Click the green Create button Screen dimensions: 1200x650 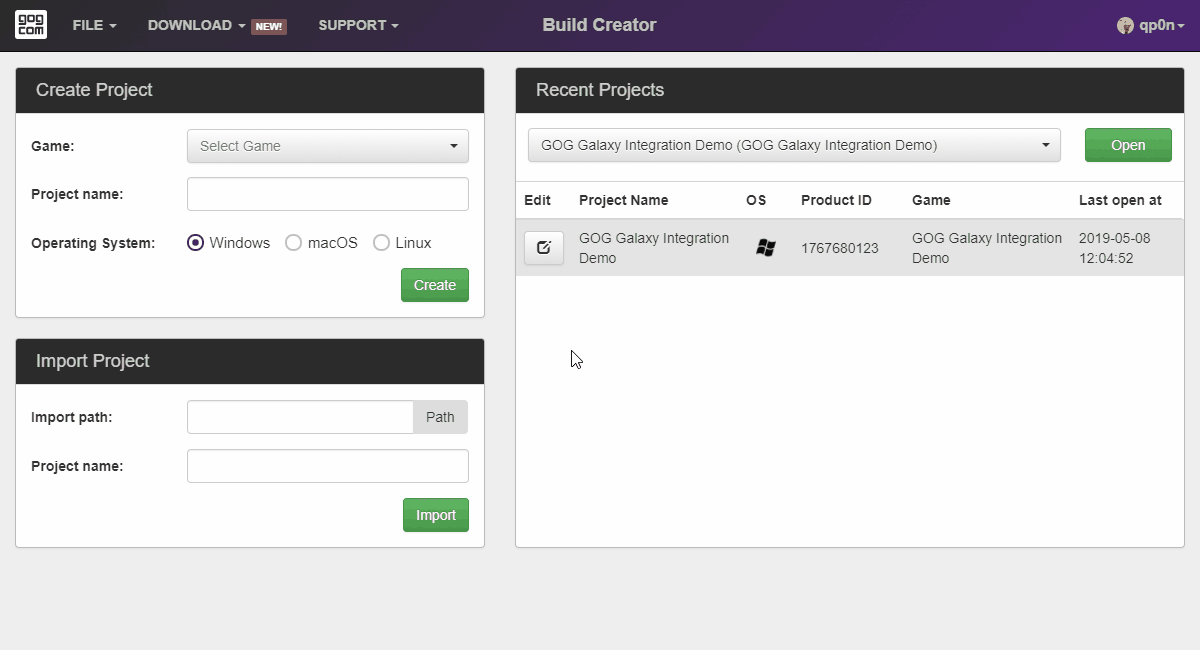[x=435, y=285]
